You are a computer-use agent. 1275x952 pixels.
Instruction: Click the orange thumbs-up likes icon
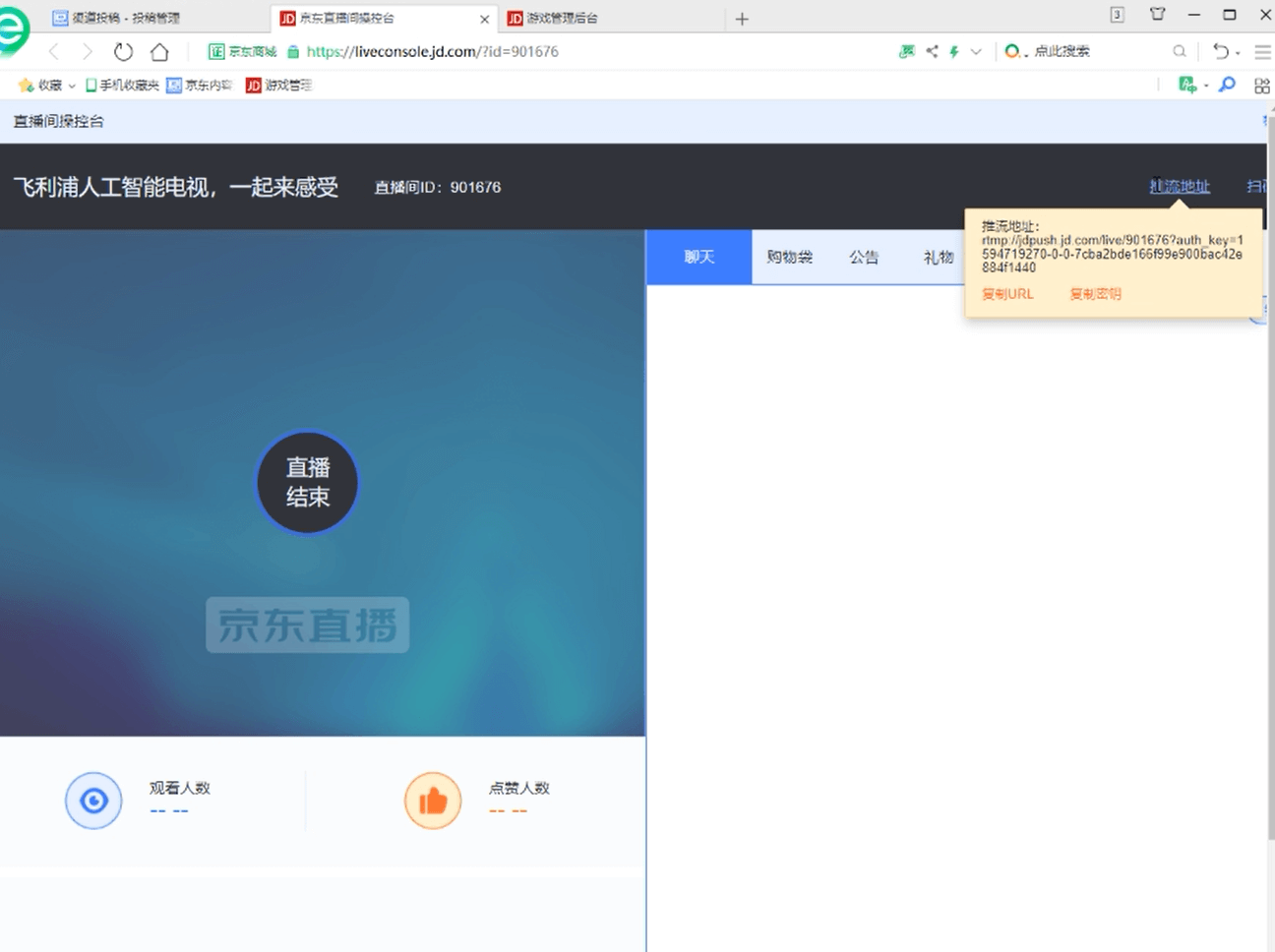(433, 801)
